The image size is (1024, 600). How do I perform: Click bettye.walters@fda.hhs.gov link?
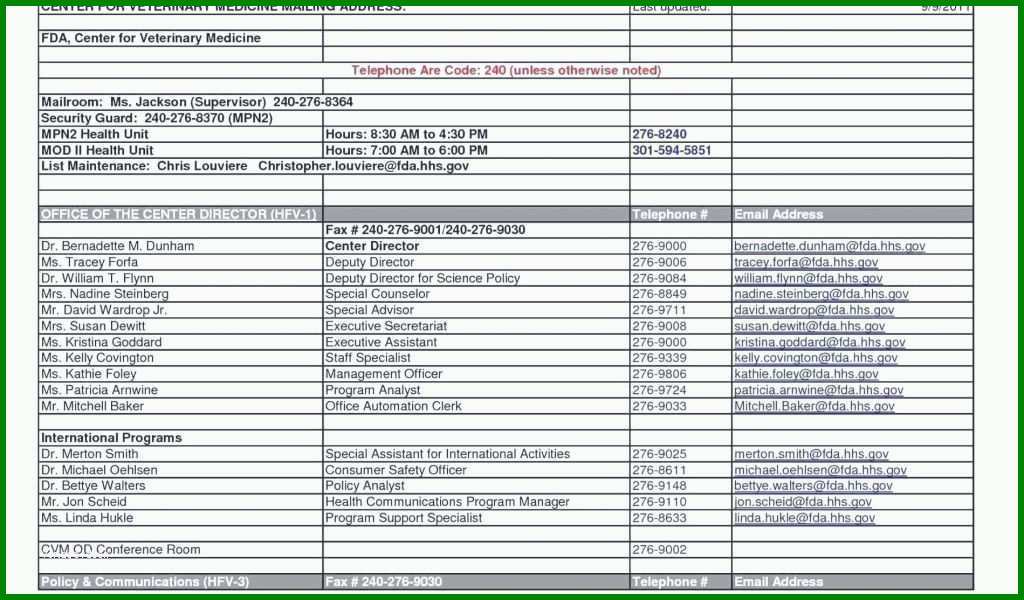pos(813,486)
